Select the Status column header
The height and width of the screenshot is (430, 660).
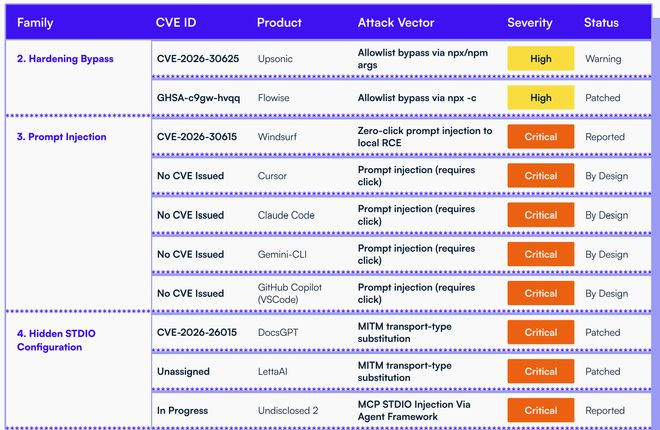coord(601,22)
